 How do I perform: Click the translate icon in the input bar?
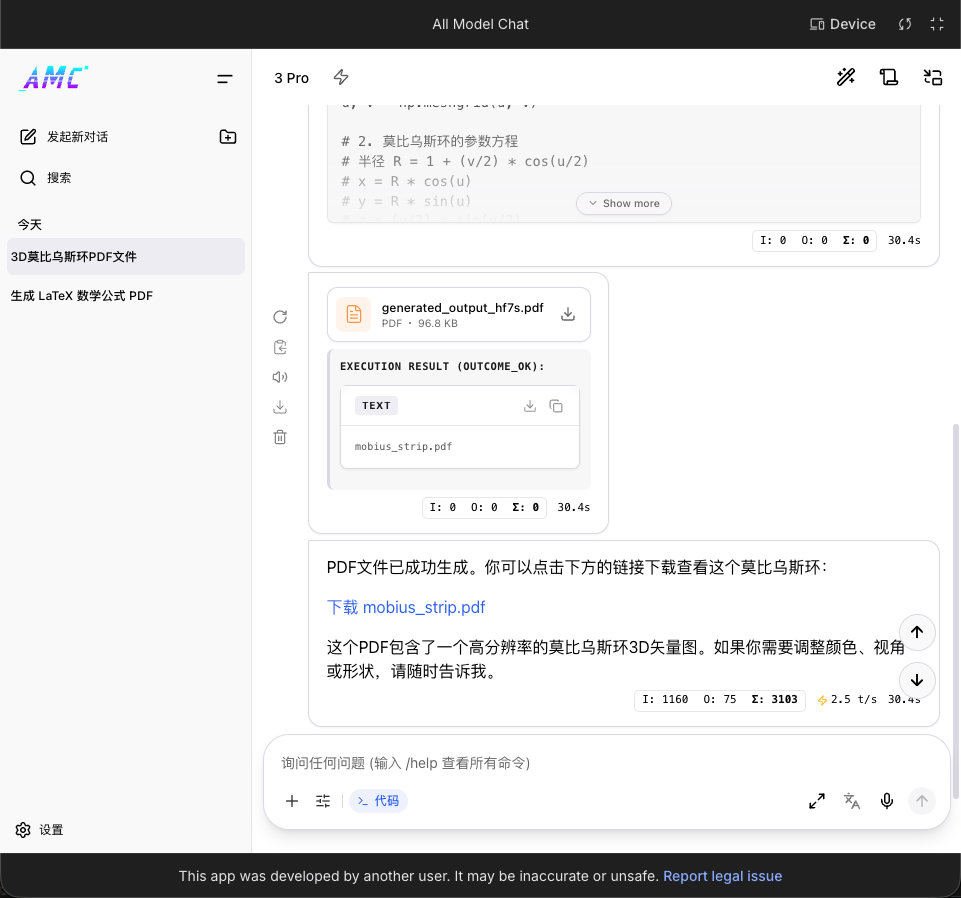tap(852, 801)
